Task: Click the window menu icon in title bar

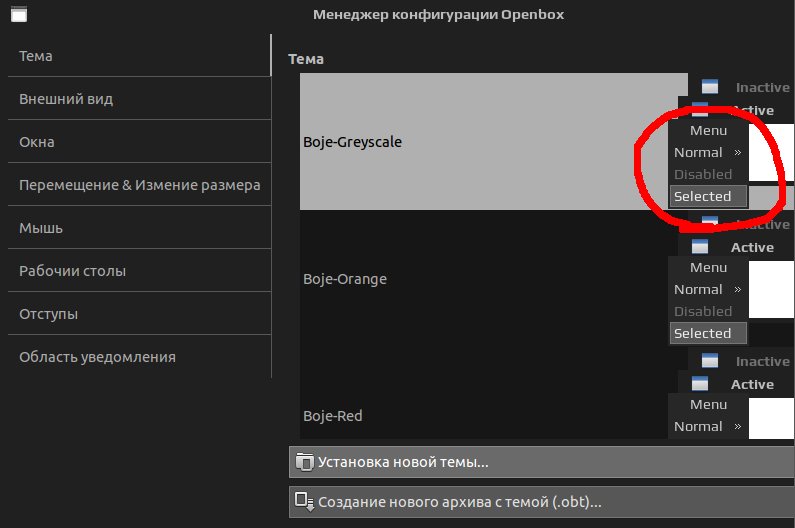Action: 15,15
